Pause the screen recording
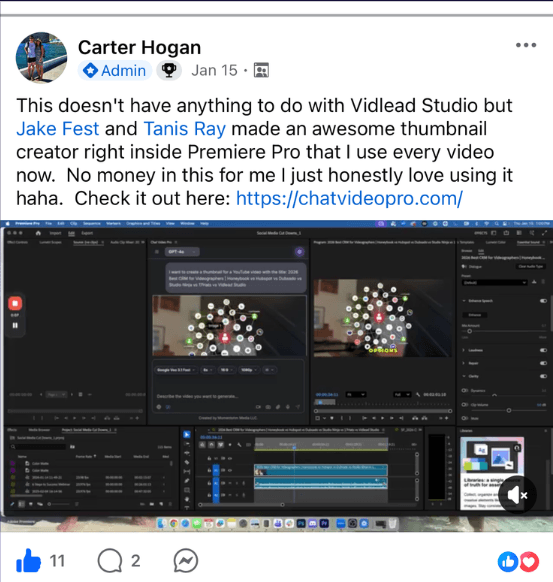The height and width of the screenshot is (582, 553). pyautogui.click(x=15, y=326)
